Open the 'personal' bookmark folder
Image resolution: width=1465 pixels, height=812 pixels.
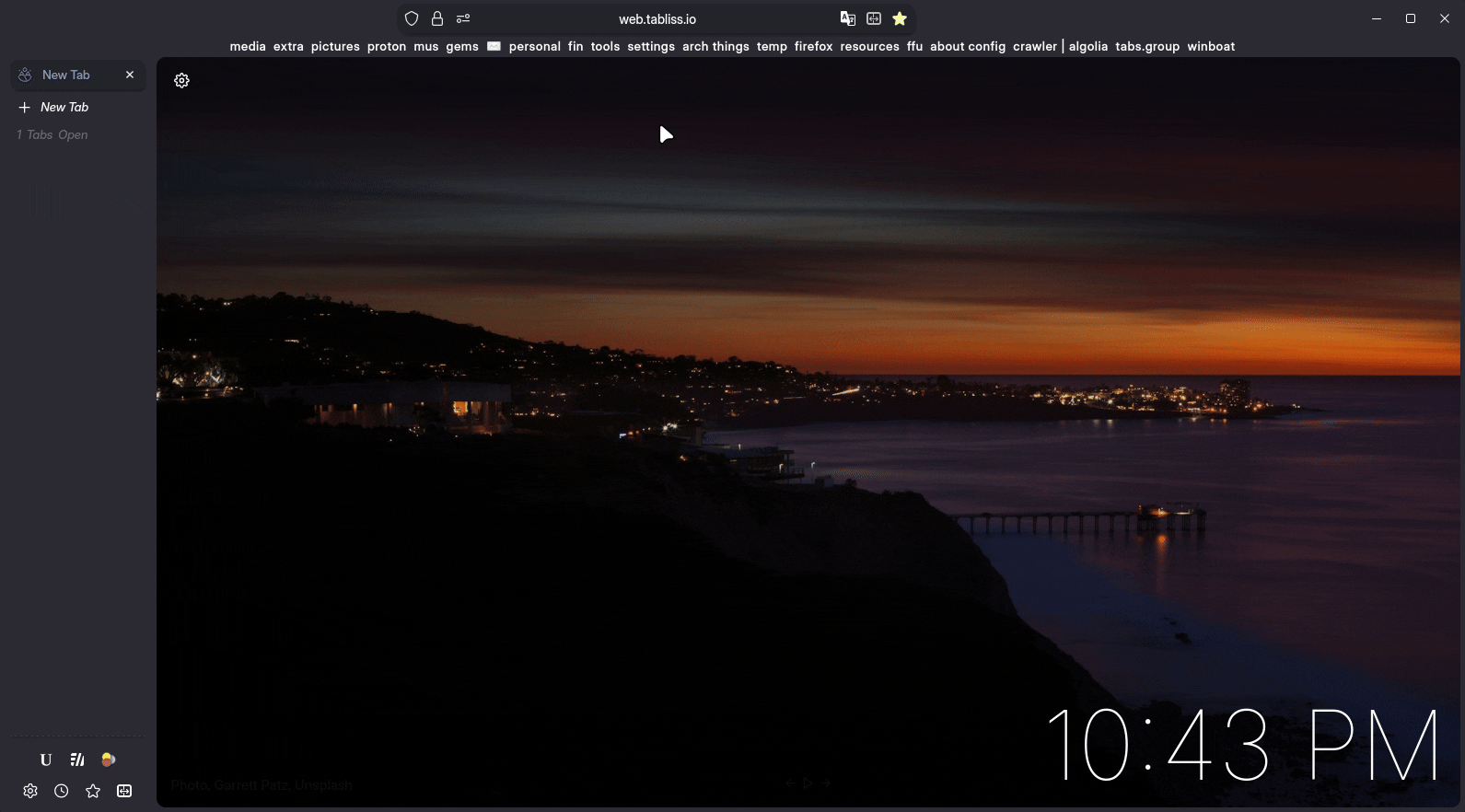pyautogui.click(x=535, y=46)
